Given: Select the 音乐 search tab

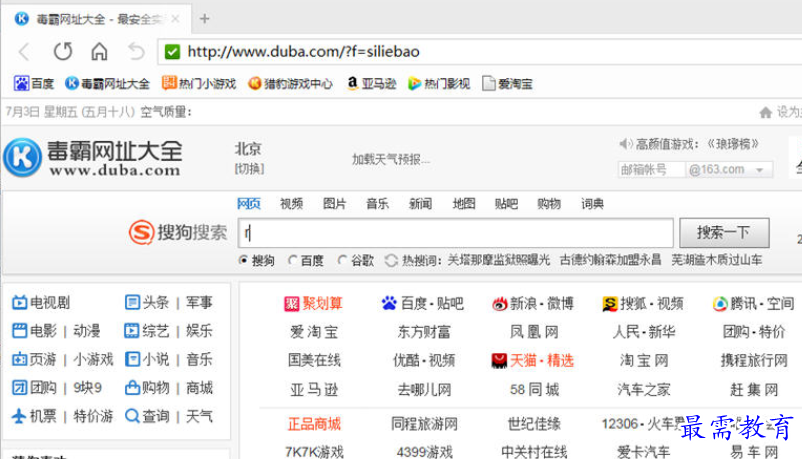Looking at the screenshot, I should pos(377,204).
